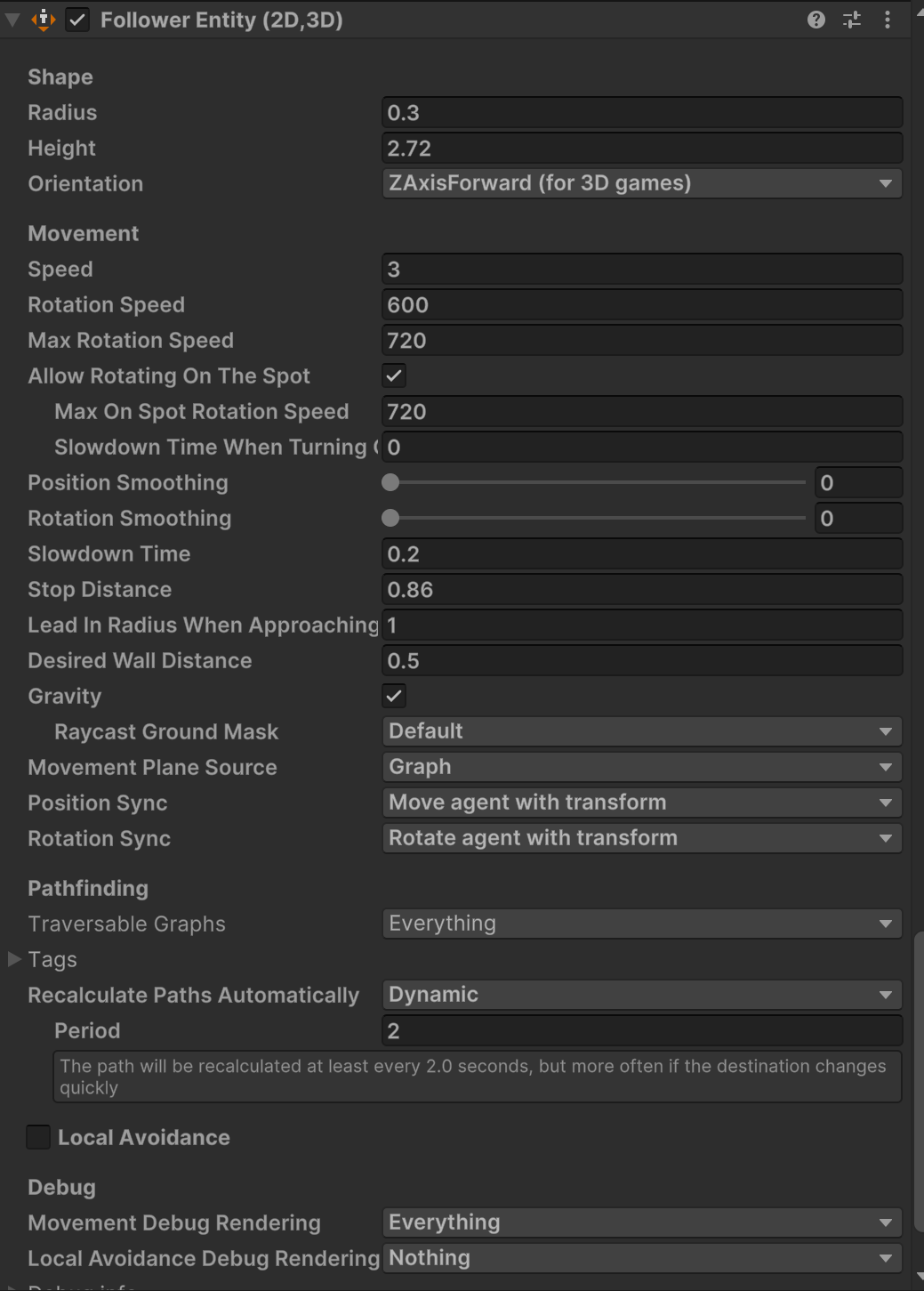Screen dimensions: 924x1291
Task: Disable the Follower Entity component checkbox
Action: point(78,20)
